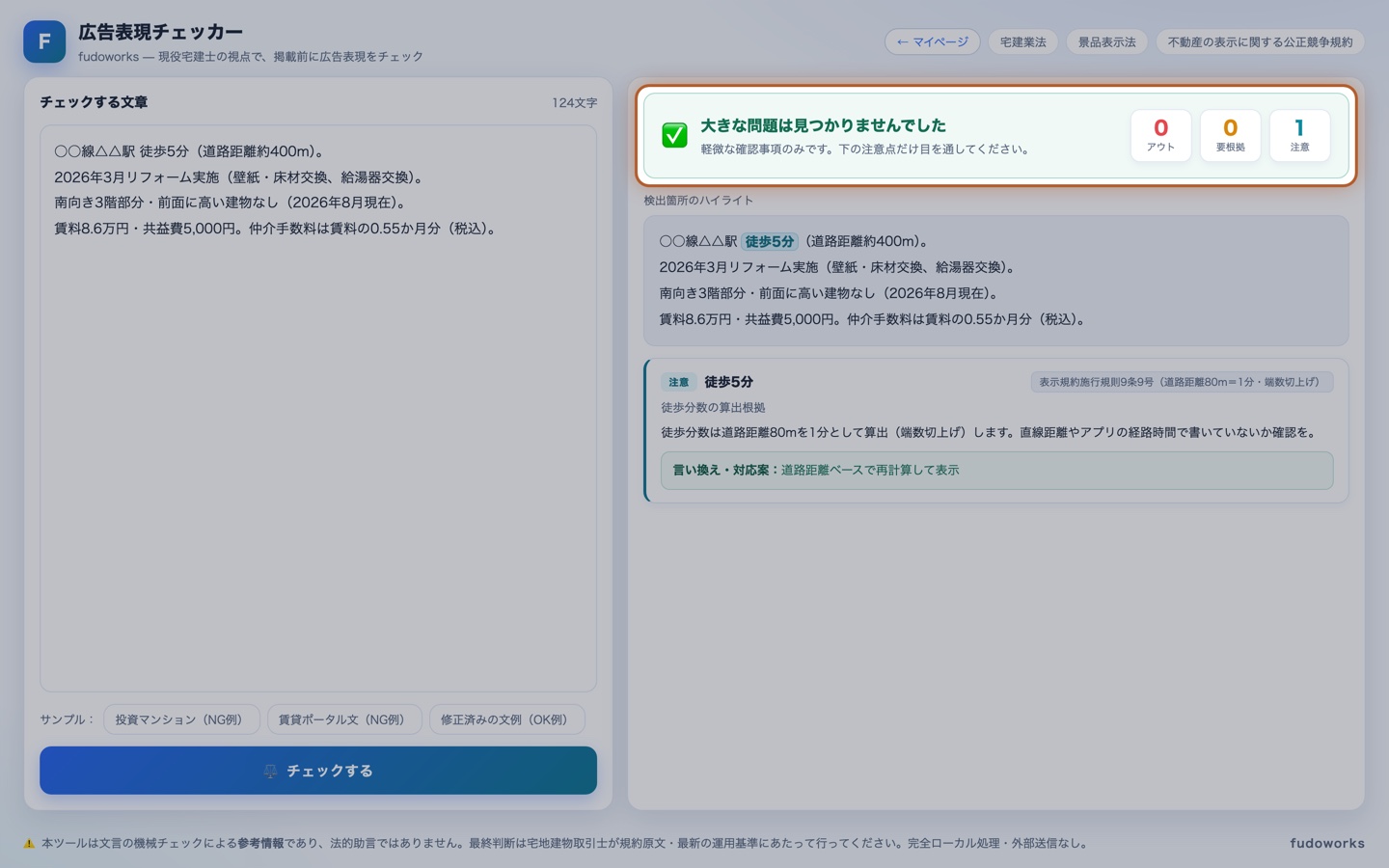Click the 検出箇所のハイライト label
This screenshot has height=868, width=1389.
pyautogui.click(x=698, y=201)
